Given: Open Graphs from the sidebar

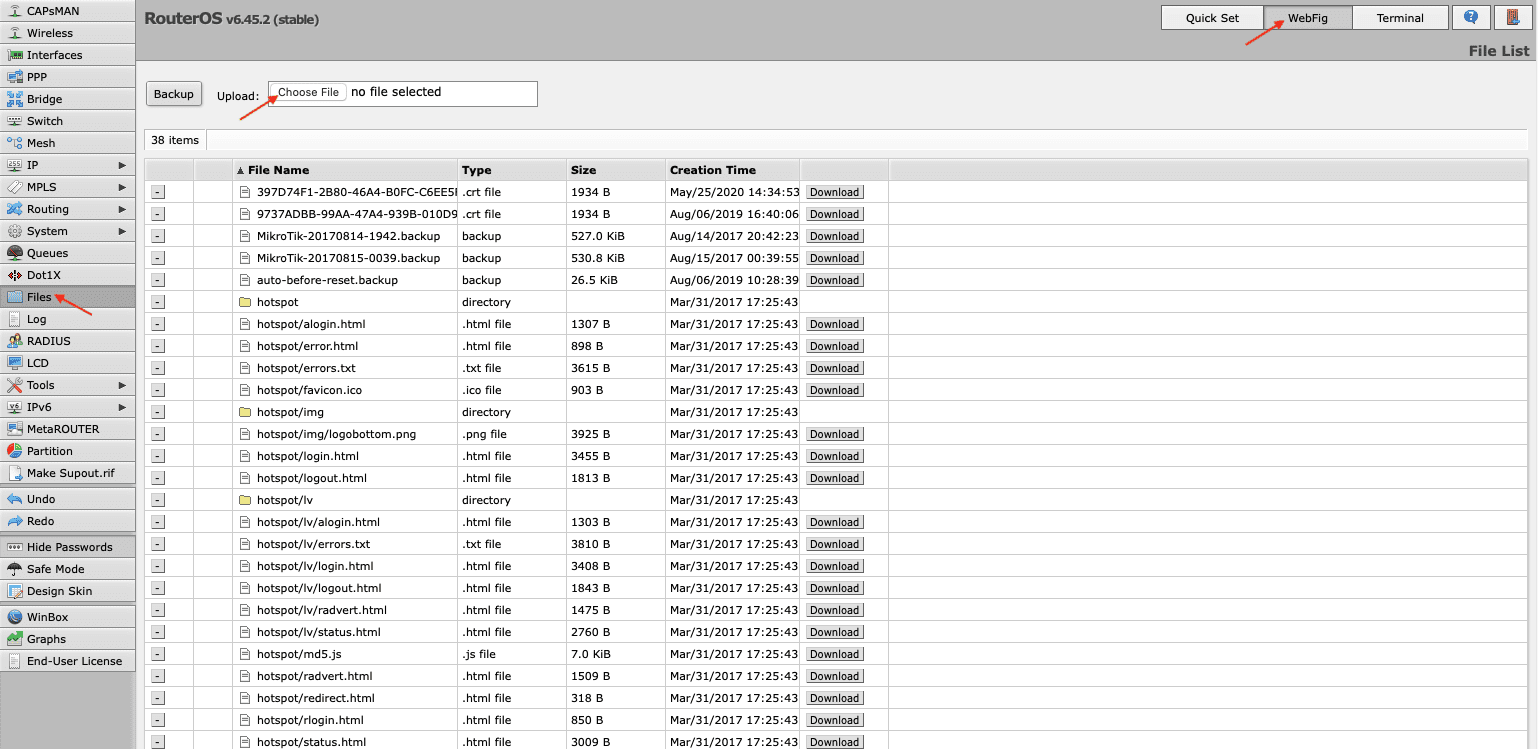Looking at the screenshot, I should 46,639.
